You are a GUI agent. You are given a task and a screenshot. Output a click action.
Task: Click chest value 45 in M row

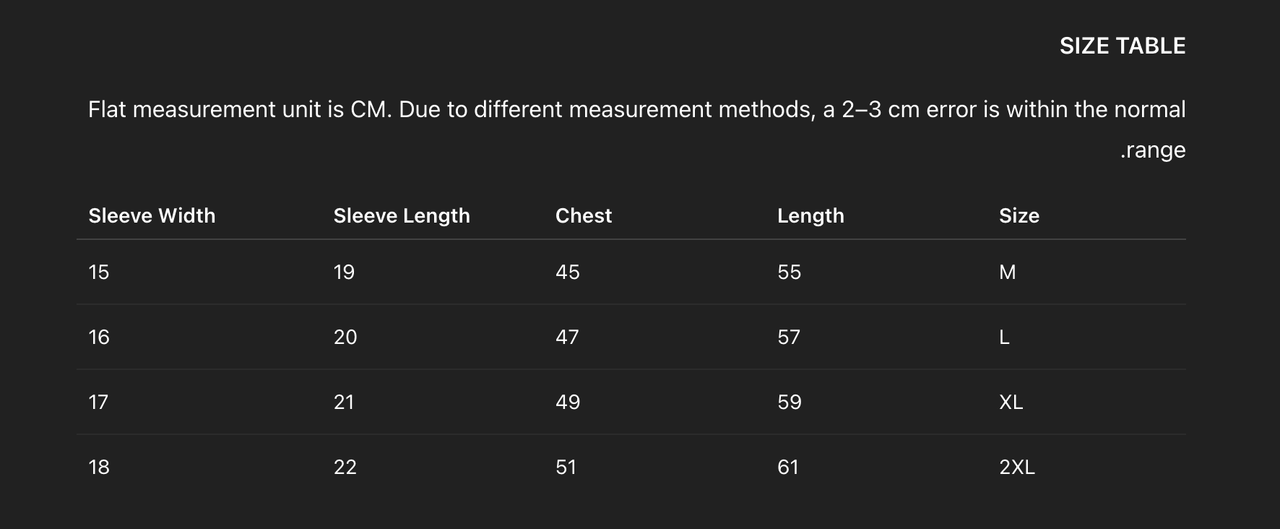(567, 272)
